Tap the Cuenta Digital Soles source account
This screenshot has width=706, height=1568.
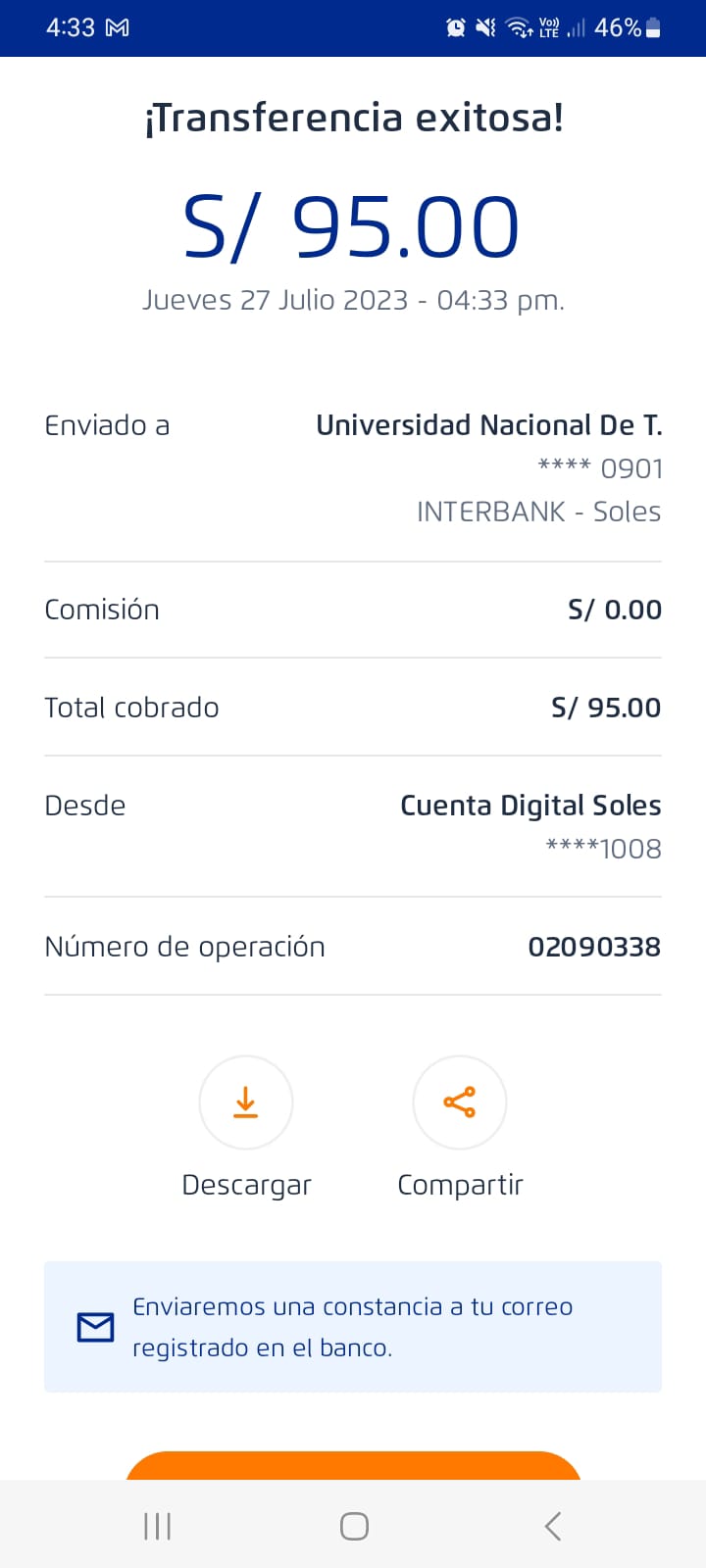tap(530, 806)
